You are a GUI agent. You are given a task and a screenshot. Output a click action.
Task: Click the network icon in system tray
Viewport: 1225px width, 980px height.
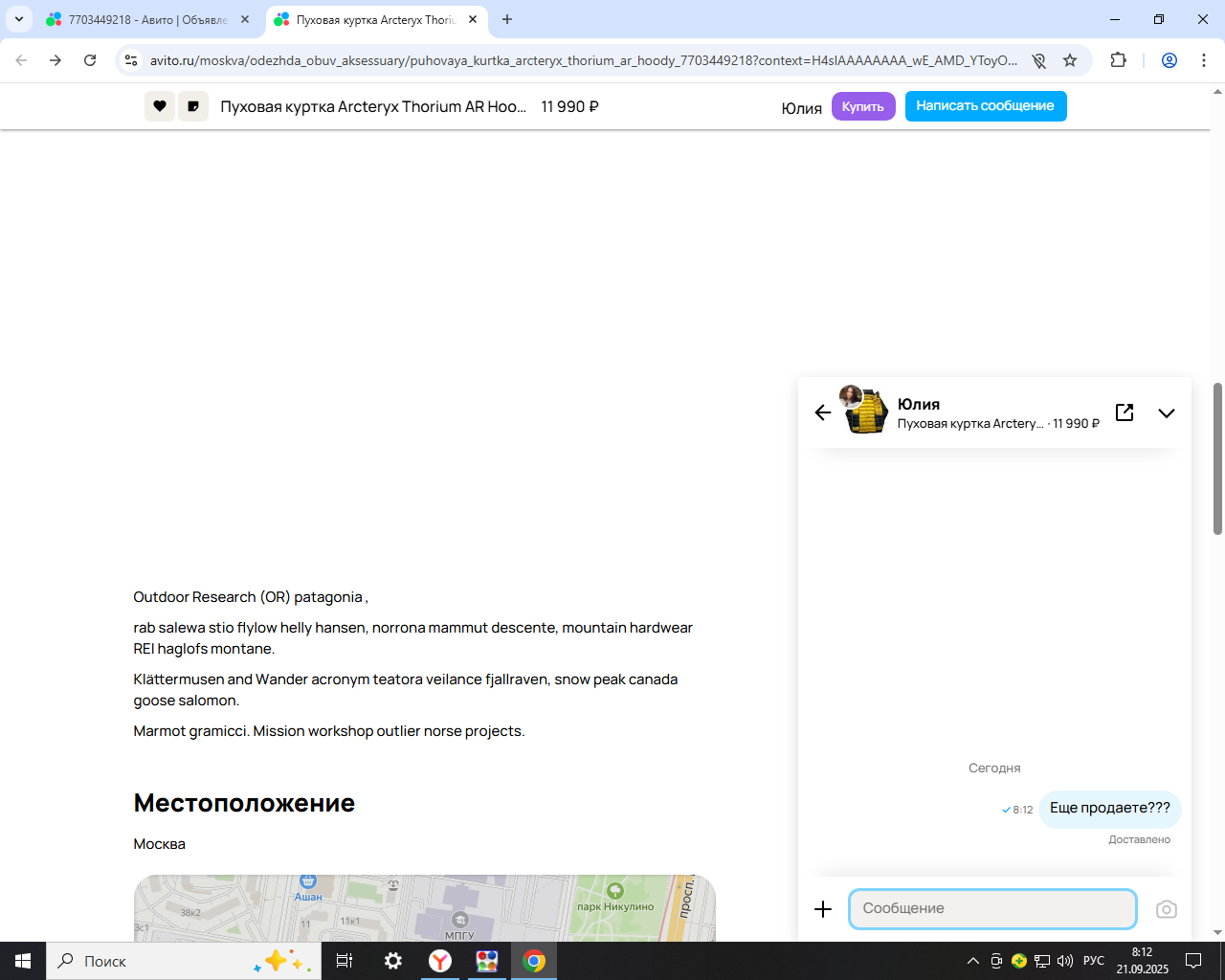[x=1042, y=961]
